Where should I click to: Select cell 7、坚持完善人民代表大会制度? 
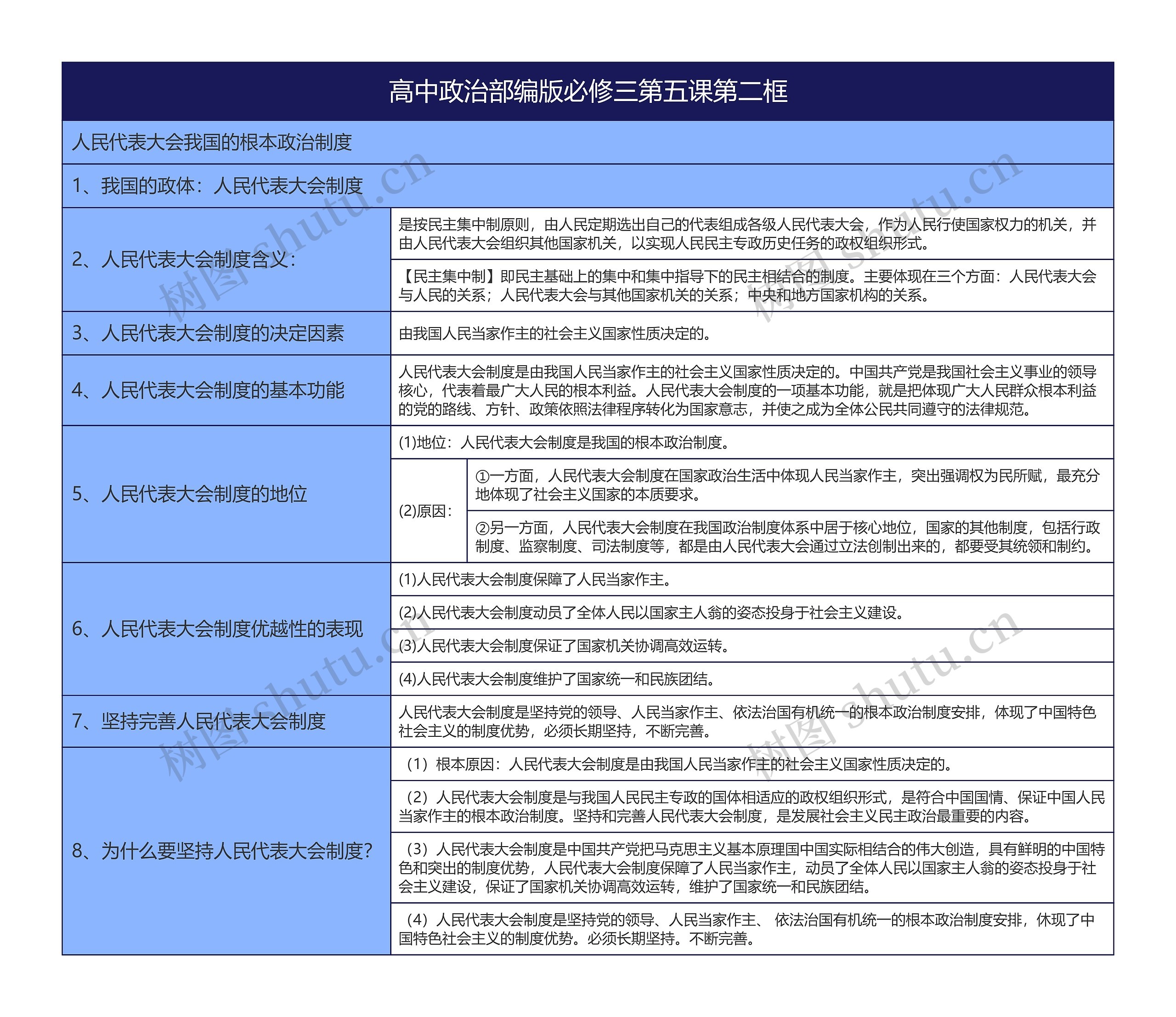point(226,721)
